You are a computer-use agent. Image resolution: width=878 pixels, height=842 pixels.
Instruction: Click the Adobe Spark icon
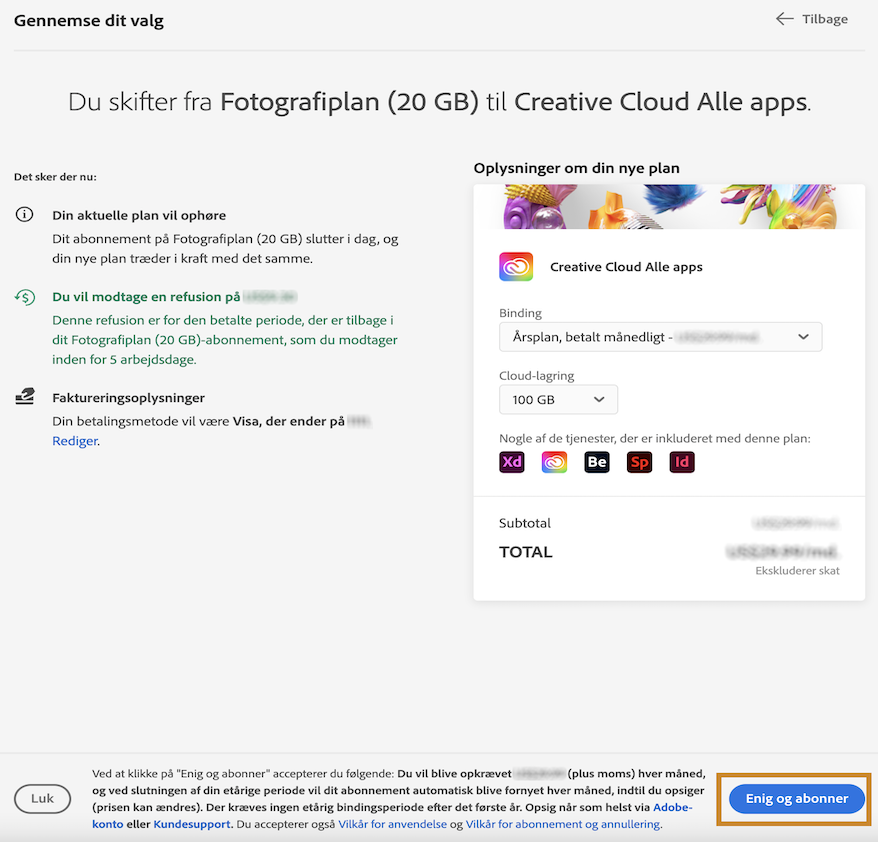pos(639,462)
